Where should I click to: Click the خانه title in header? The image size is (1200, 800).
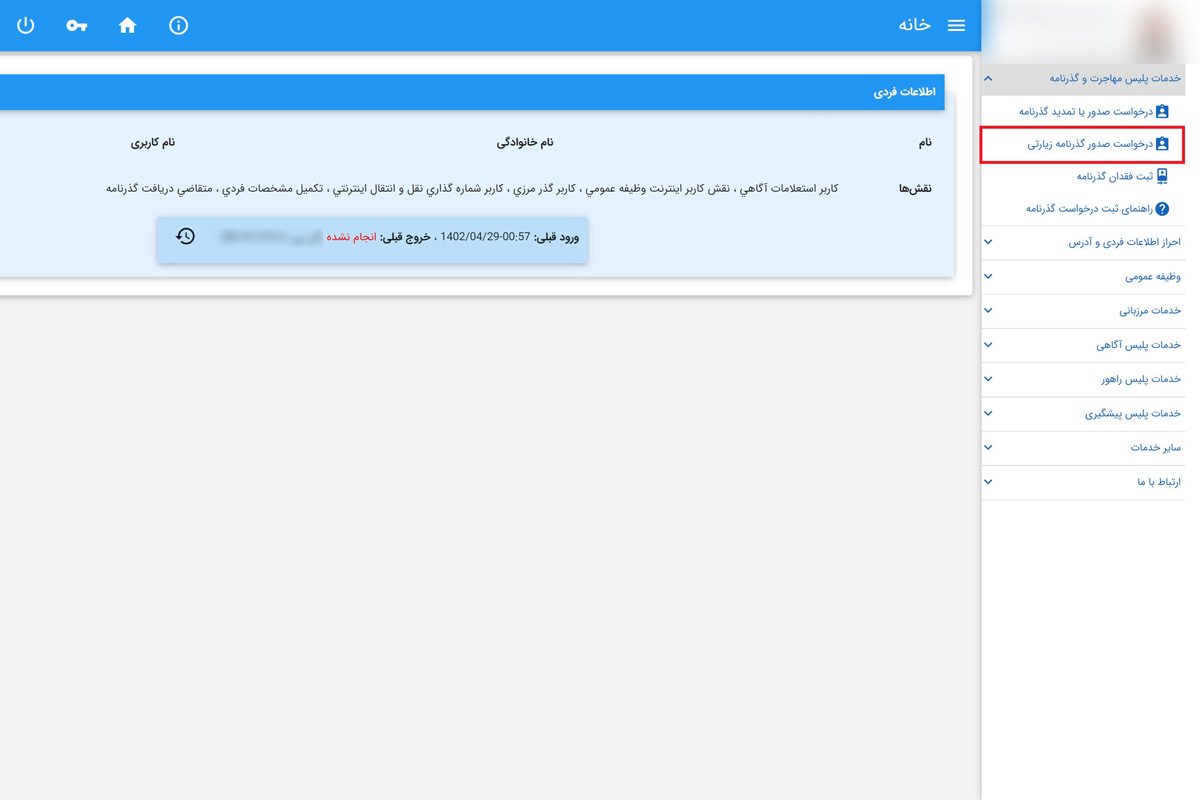[914, 25]
